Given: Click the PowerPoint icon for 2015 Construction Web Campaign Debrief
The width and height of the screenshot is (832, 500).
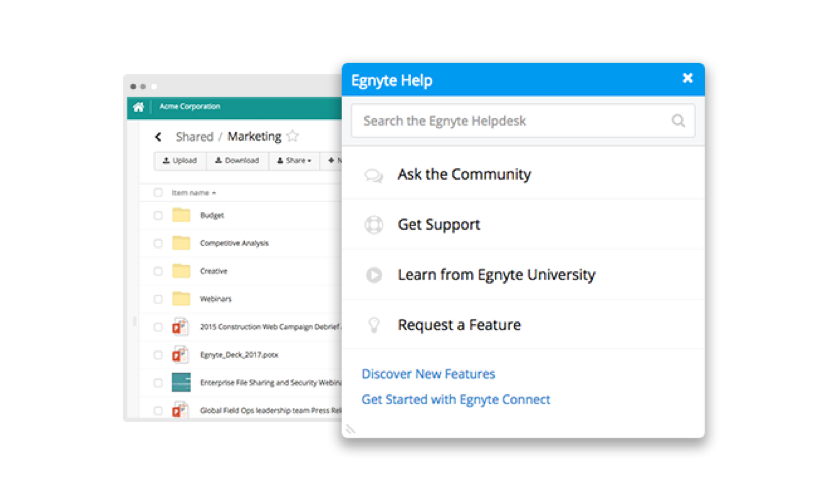Looking at the screenshot, I should pos(180,326).
